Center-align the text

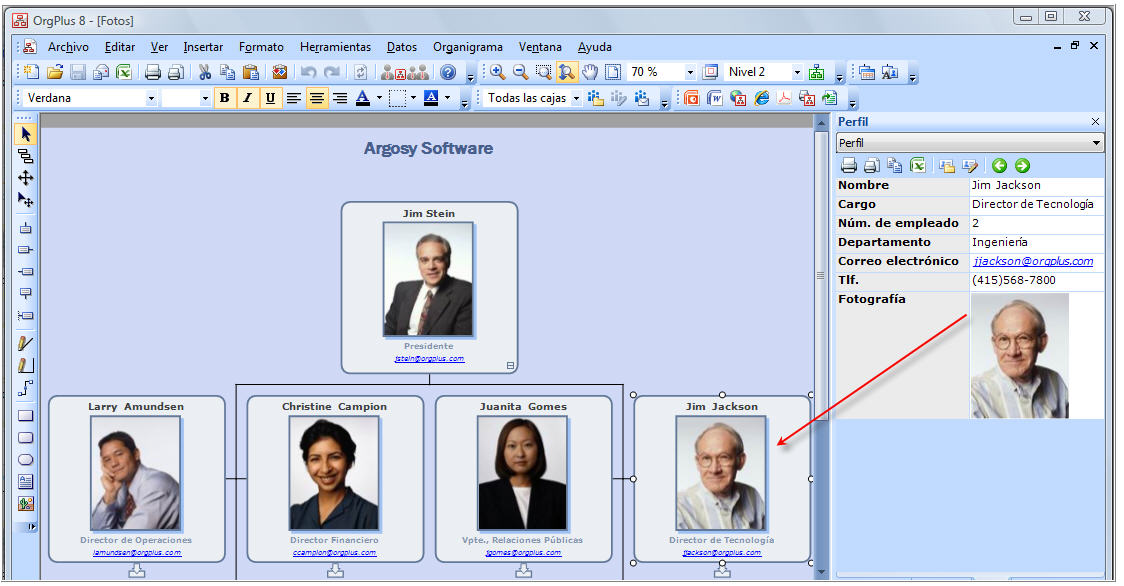coord(316,98)
